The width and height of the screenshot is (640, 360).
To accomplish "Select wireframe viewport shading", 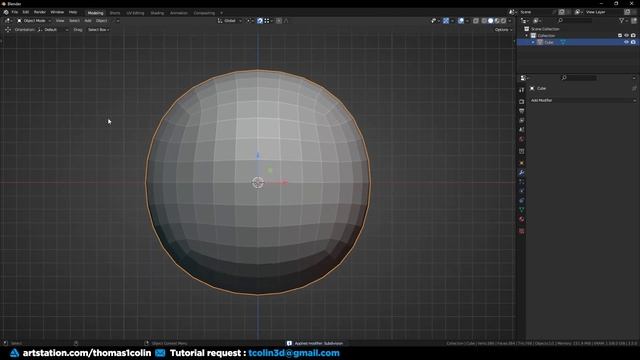I will coord(484,20).
